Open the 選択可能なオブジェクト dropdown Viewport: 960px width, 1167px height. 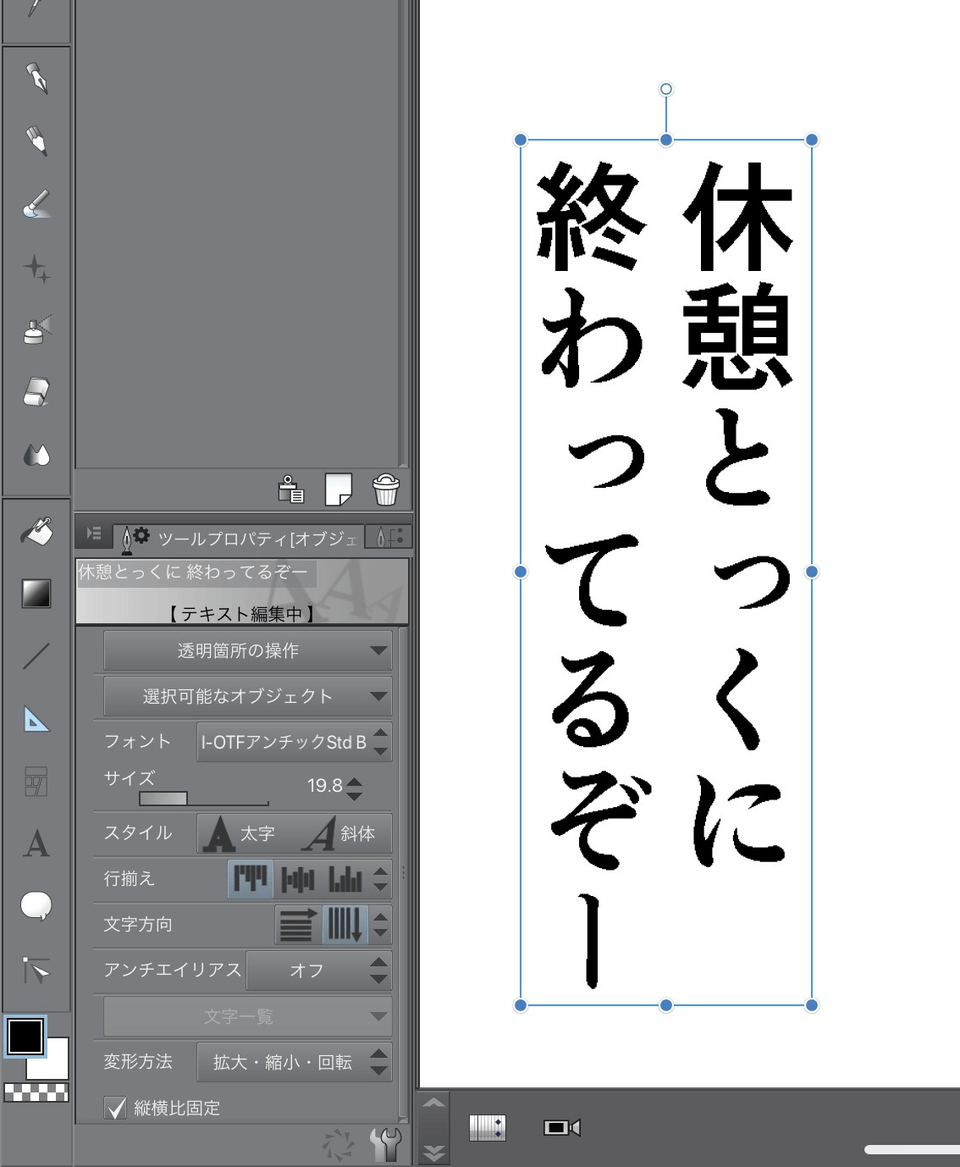247,696
